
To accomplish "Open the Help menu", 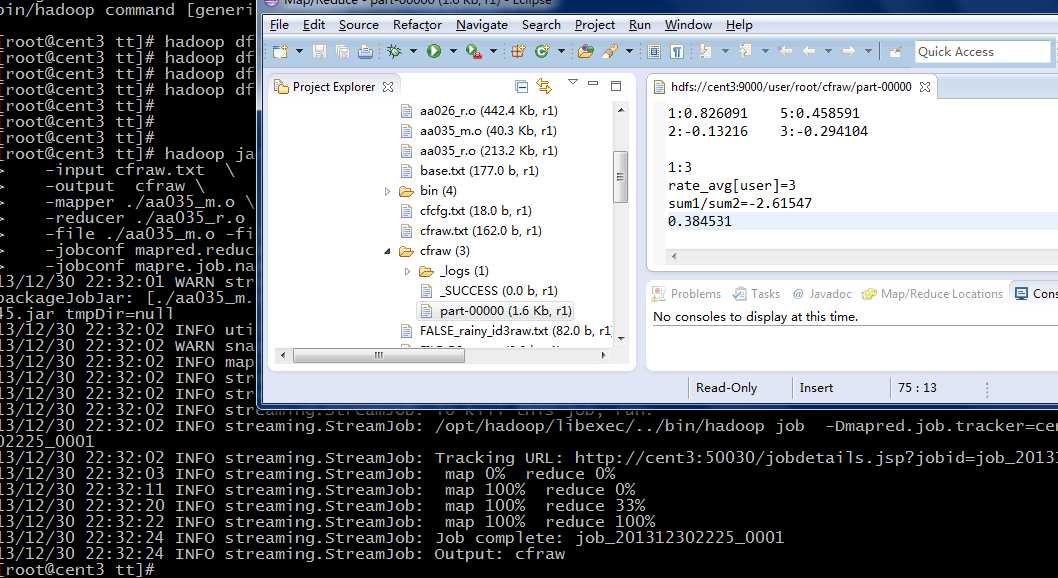I will tap(739, 25).
